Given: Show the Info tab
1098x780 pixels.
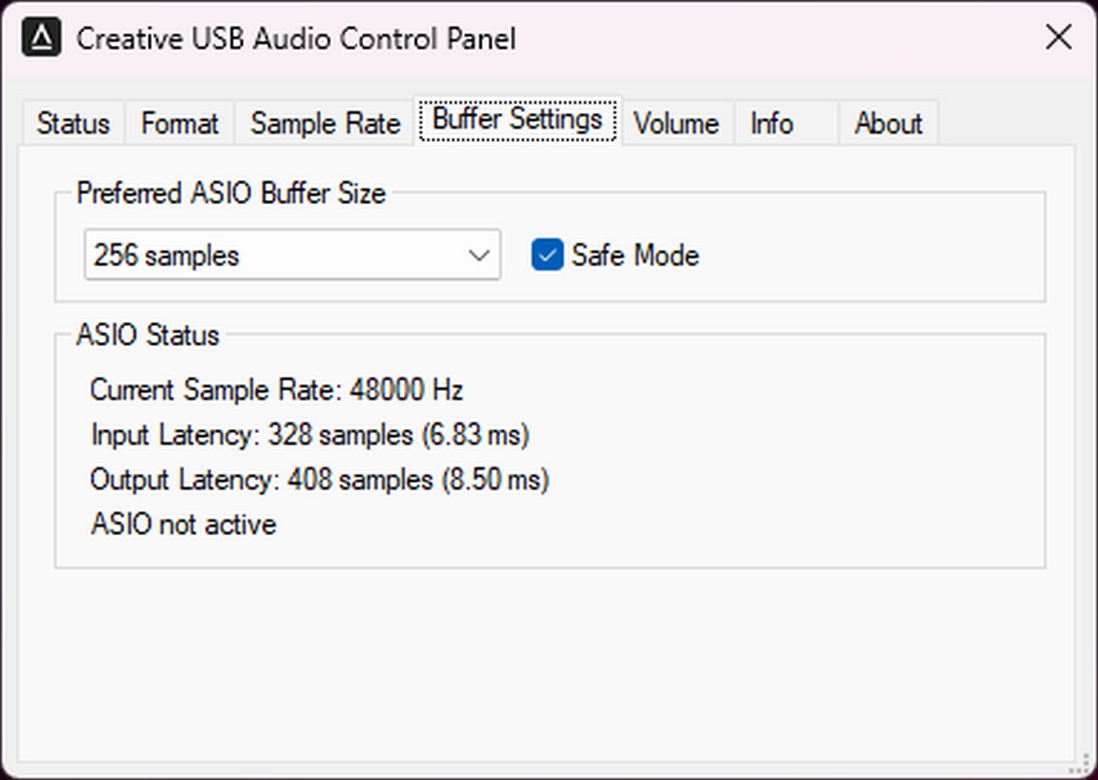Looking at the screenshot, I should [x=772, y=124].
